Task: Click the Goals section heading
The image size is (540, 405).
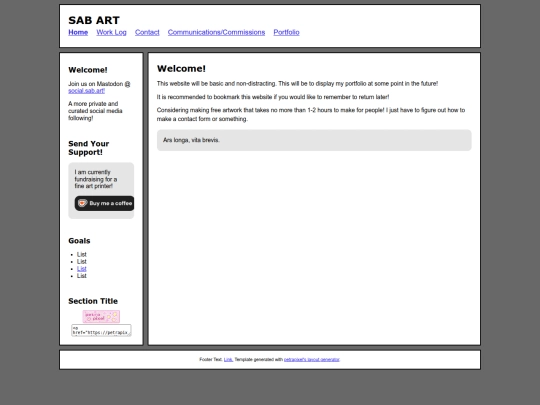Action: (79, 241)
